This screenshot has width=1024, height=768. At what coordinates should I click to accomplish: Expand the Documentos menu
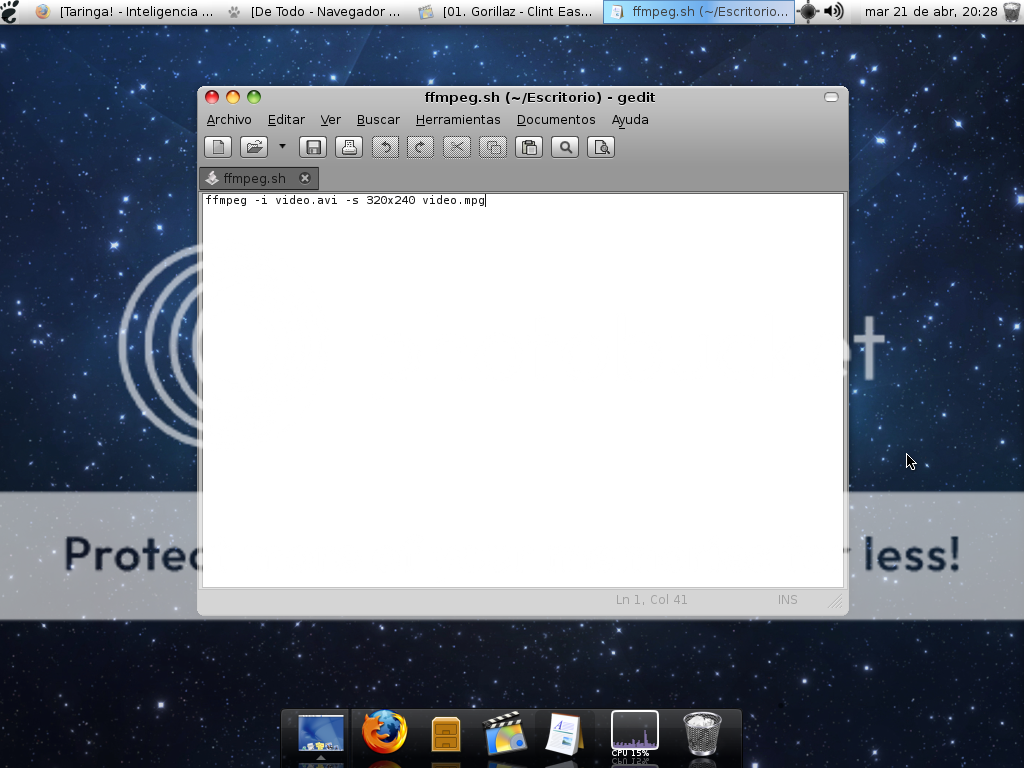pyautogui.click(x=556, y=119)
